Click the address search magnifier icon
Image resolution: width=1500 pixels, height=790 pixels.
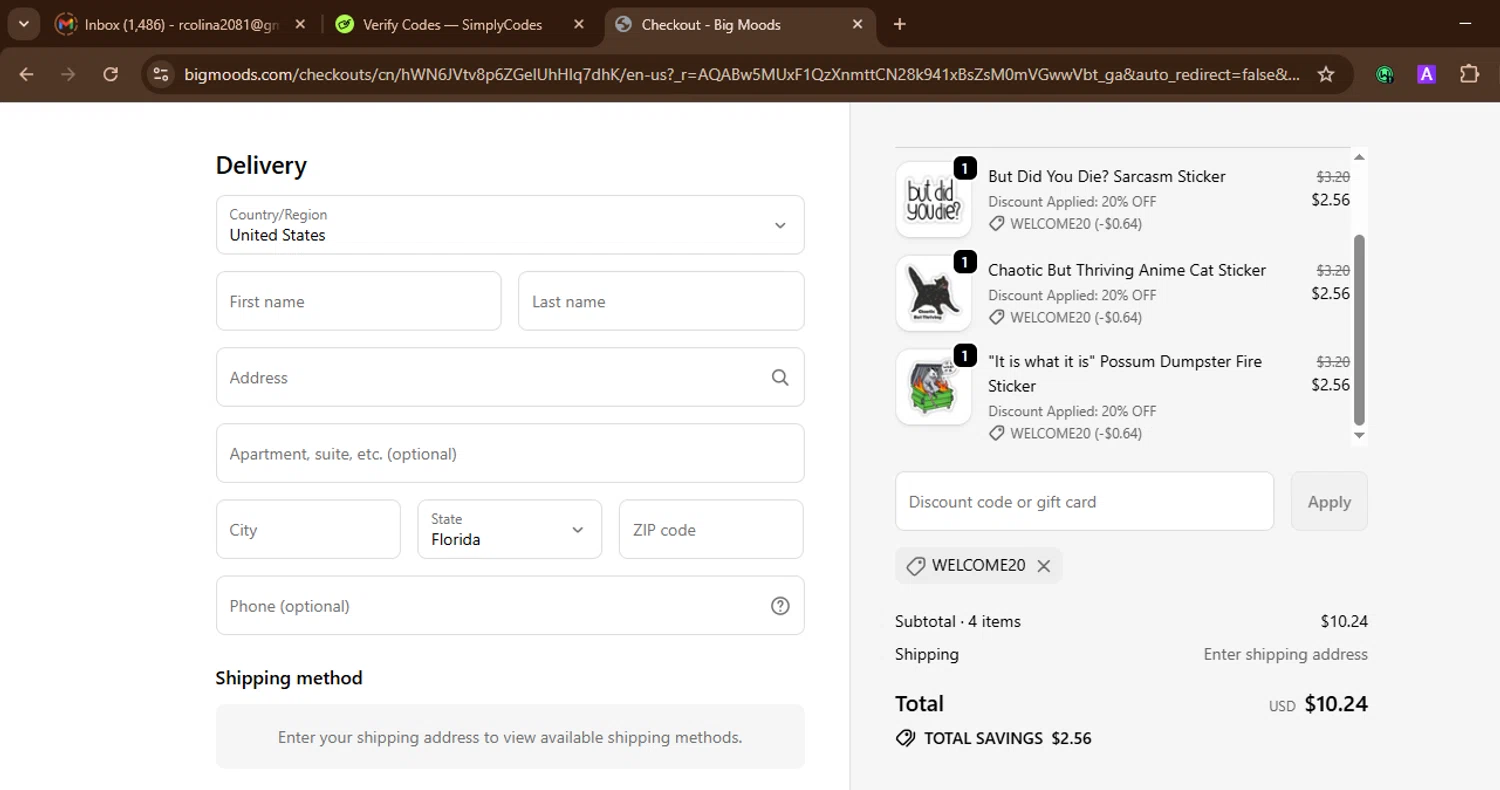780,377
